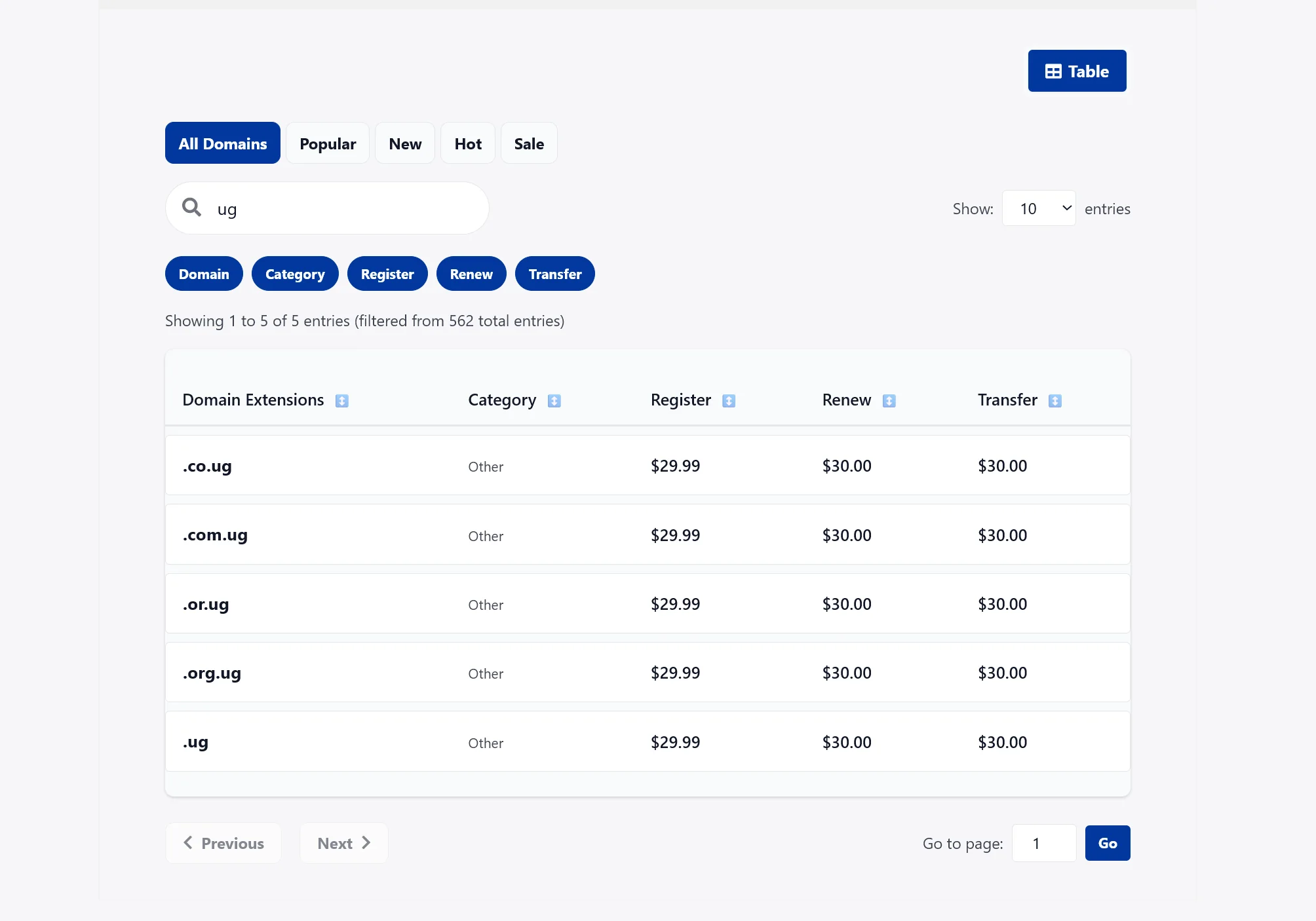Click the Next page button

click(344, 843)
